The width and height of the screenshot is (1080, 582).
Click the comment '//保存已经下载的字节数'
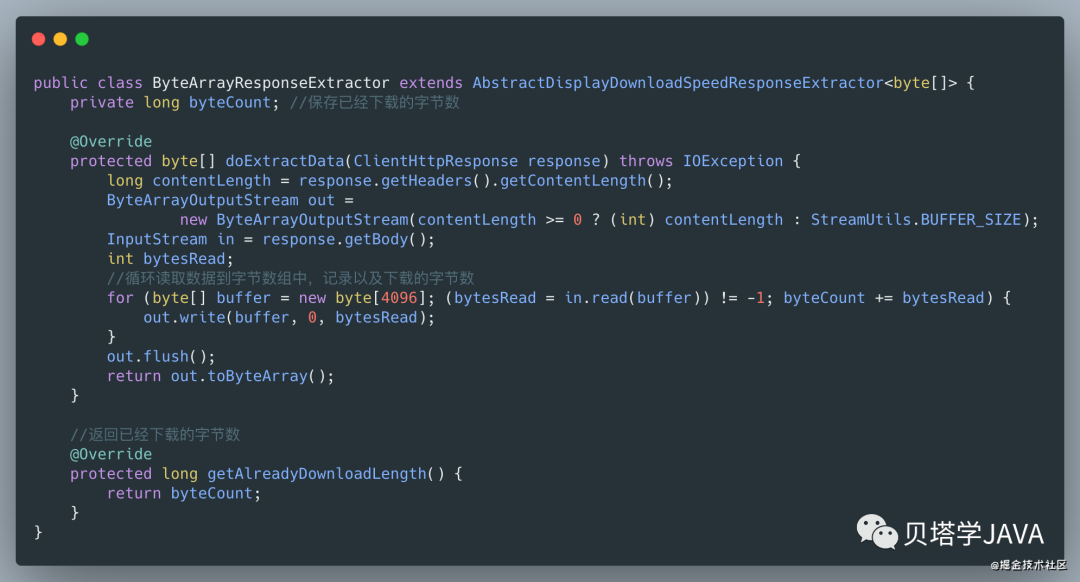point(375,103)
